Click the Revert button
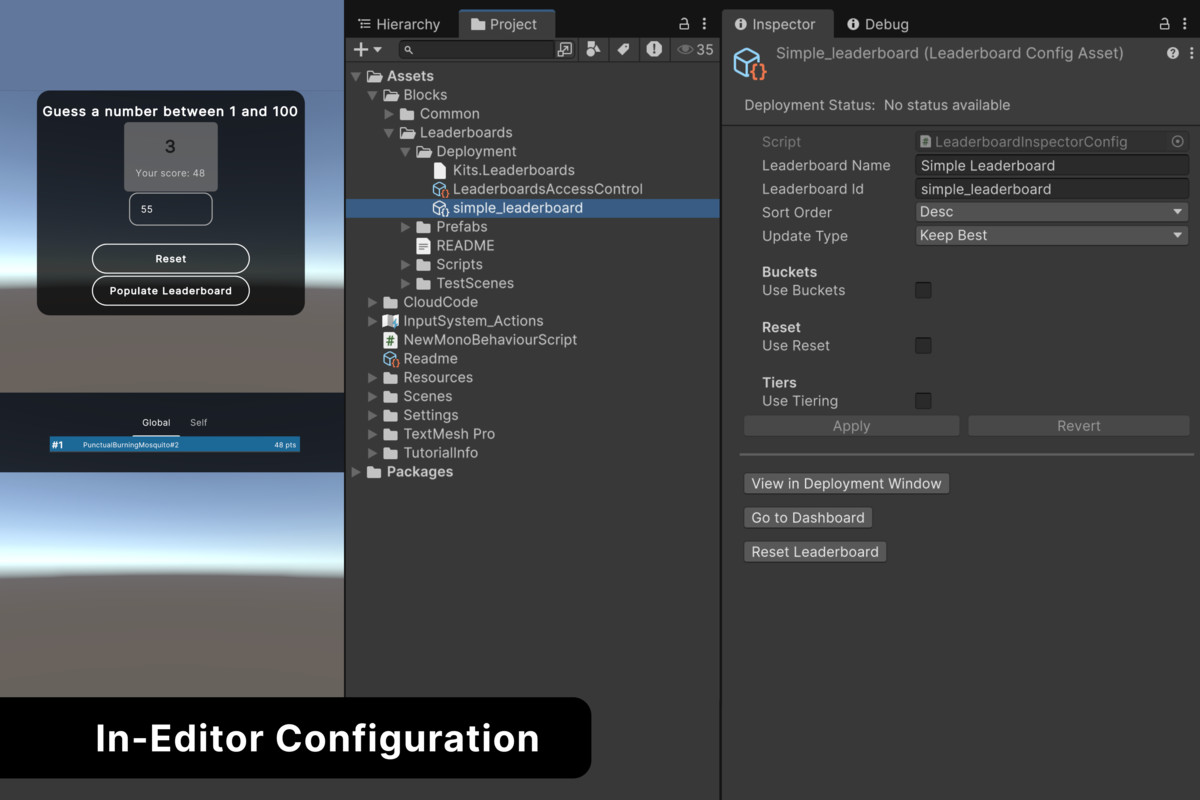This screenshot has height=800, width=1200. click(1079, 426)
